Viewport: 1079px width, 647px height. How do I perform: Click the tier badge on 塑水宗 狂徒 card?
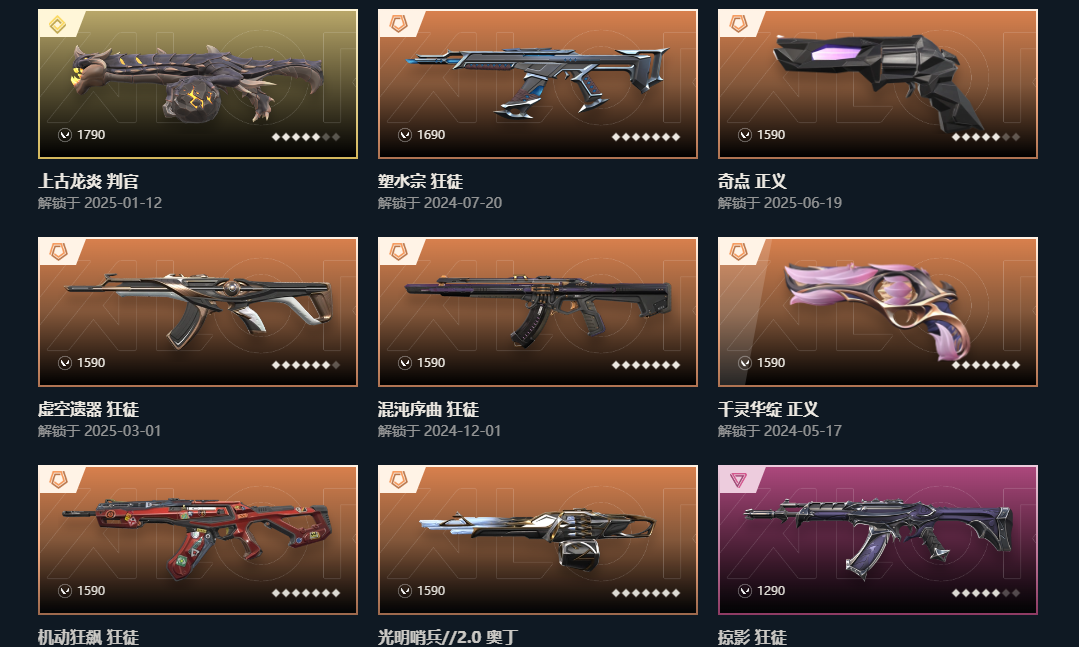tap(398, 25)
